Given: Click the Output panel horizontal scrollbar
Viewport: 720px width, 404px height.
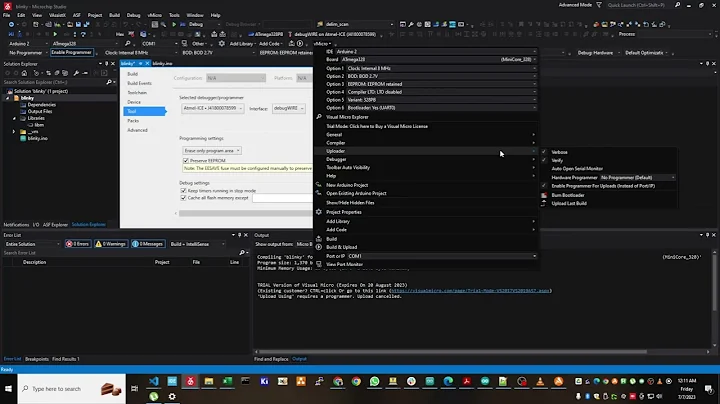Looking at the screenshot, I should click(454, 352).
